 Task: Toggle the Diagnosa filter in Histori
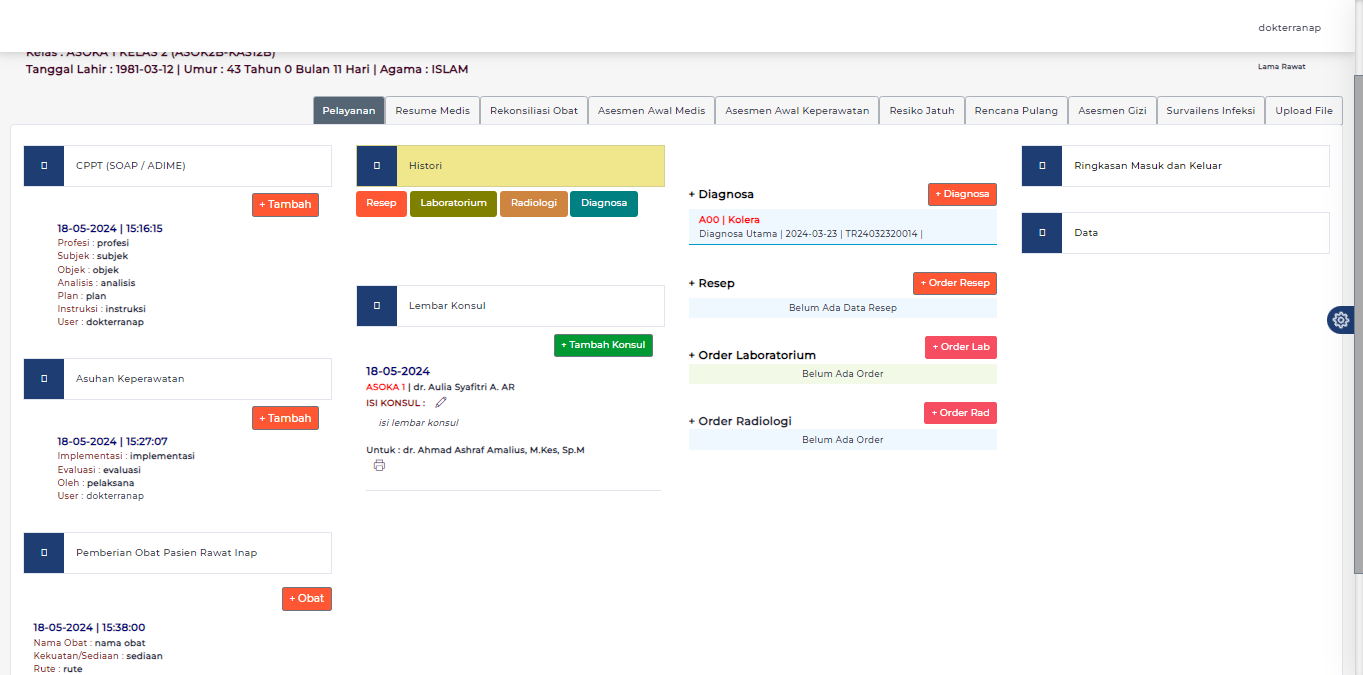pyautogui.click(x=603, y=203)
